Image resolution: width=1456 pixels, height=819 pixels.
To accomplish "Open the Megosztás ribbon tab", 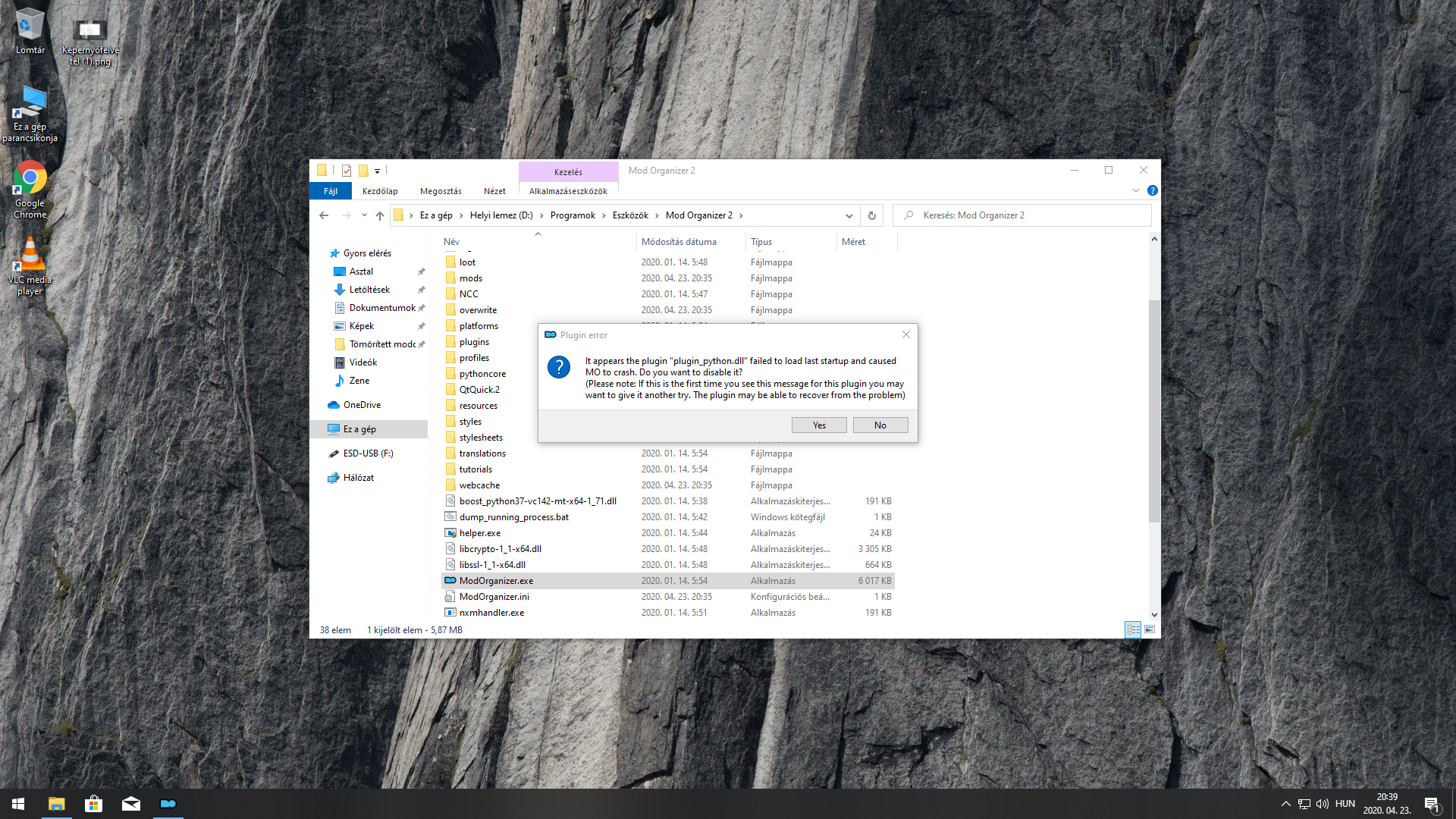I will (441, 191).
